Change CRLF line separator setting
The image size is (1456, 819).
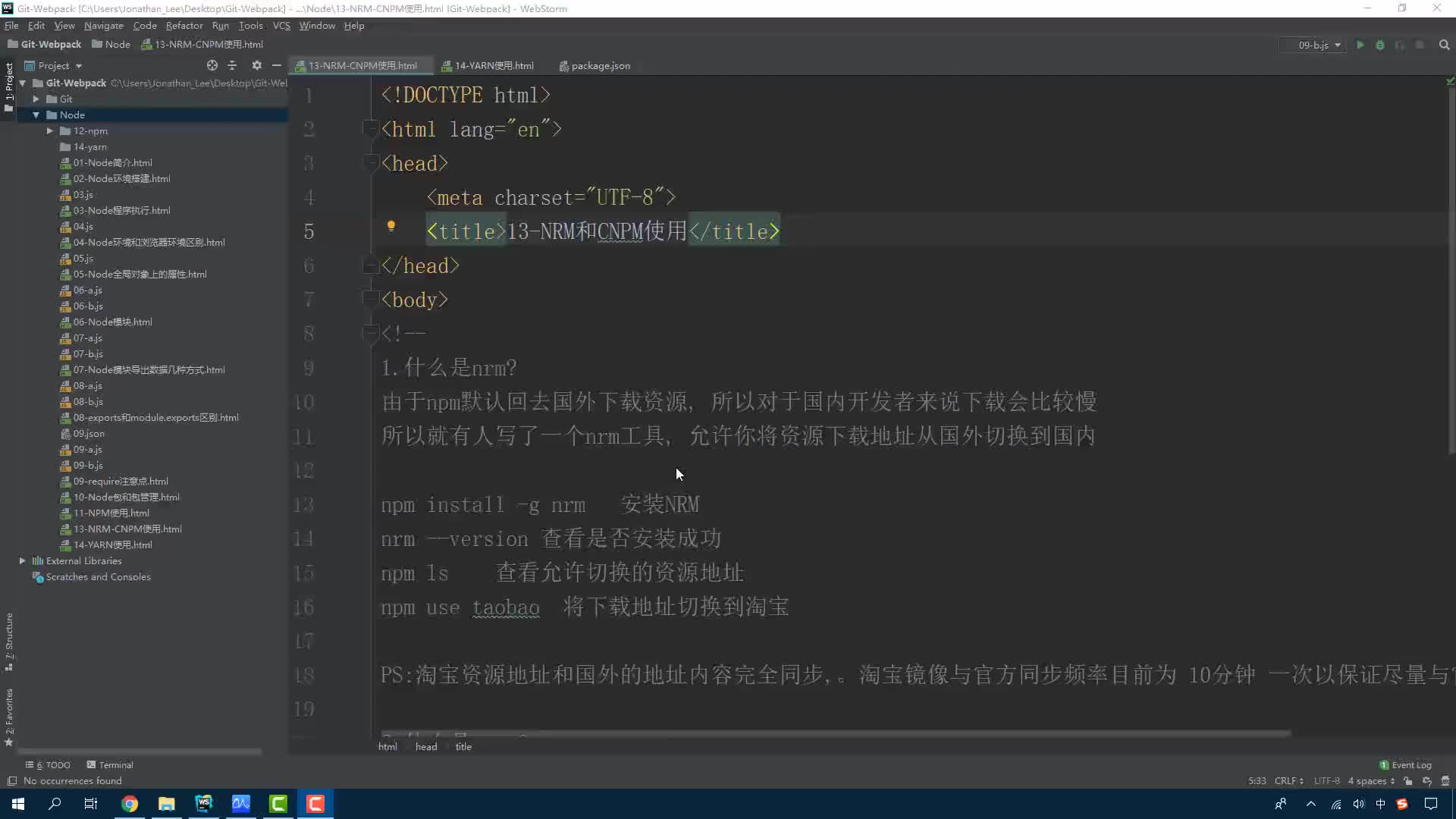pos(1288,780)
